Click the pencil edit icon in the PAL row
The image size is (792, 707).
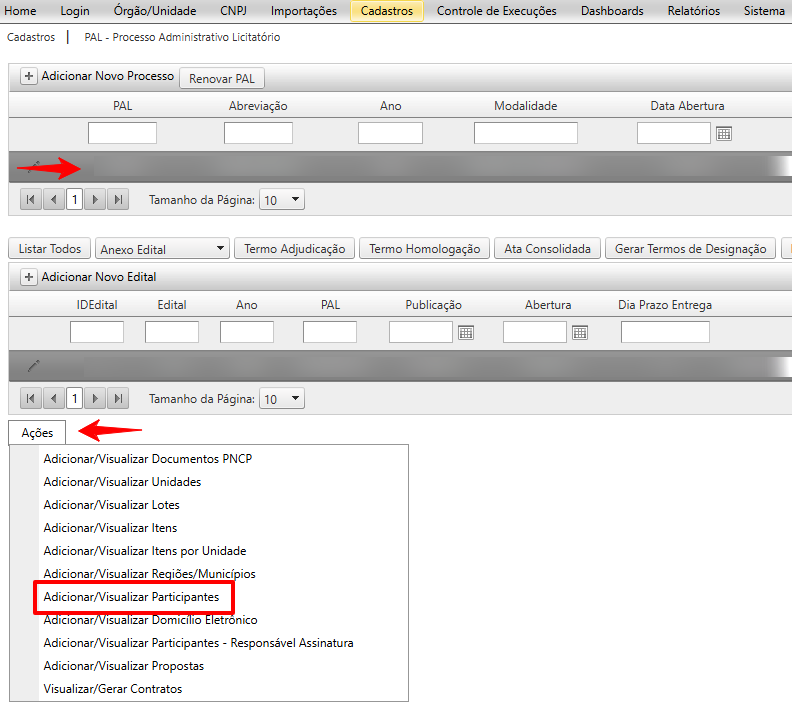tap(34, 166)
